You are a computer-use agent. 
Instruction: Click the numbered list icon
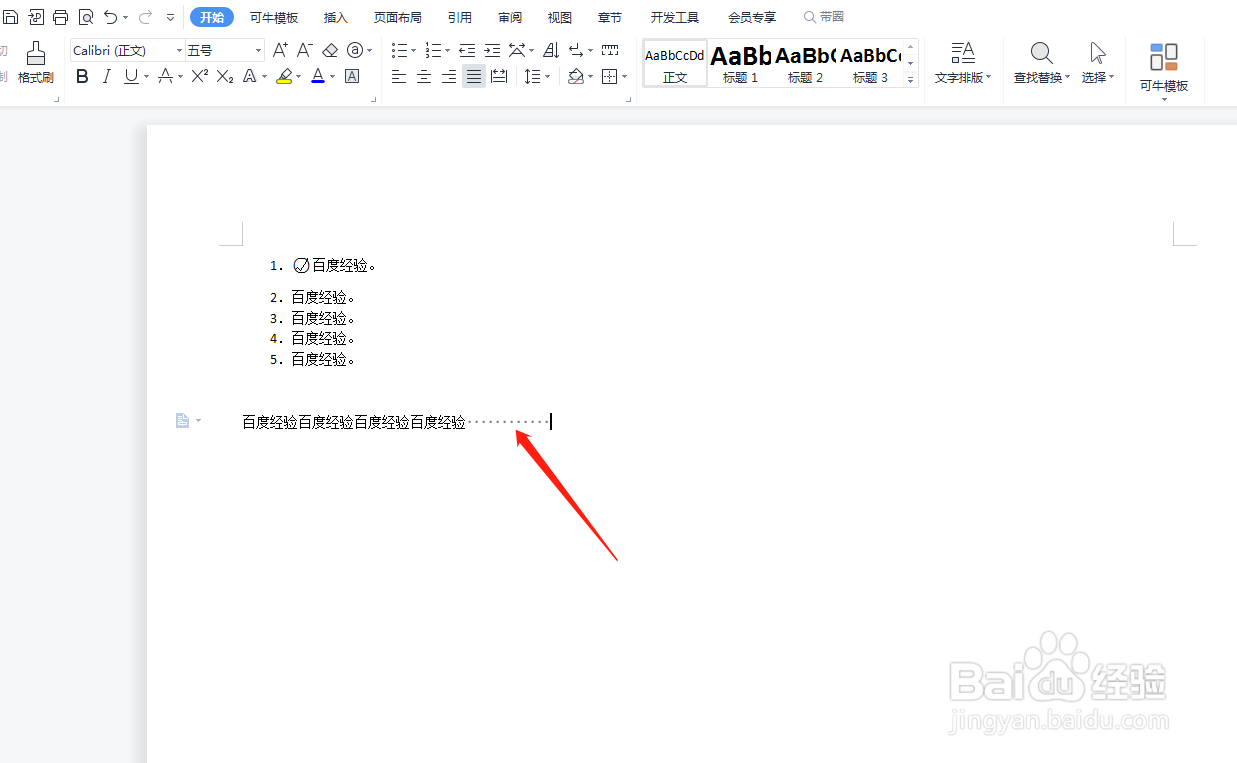point(433,50)
